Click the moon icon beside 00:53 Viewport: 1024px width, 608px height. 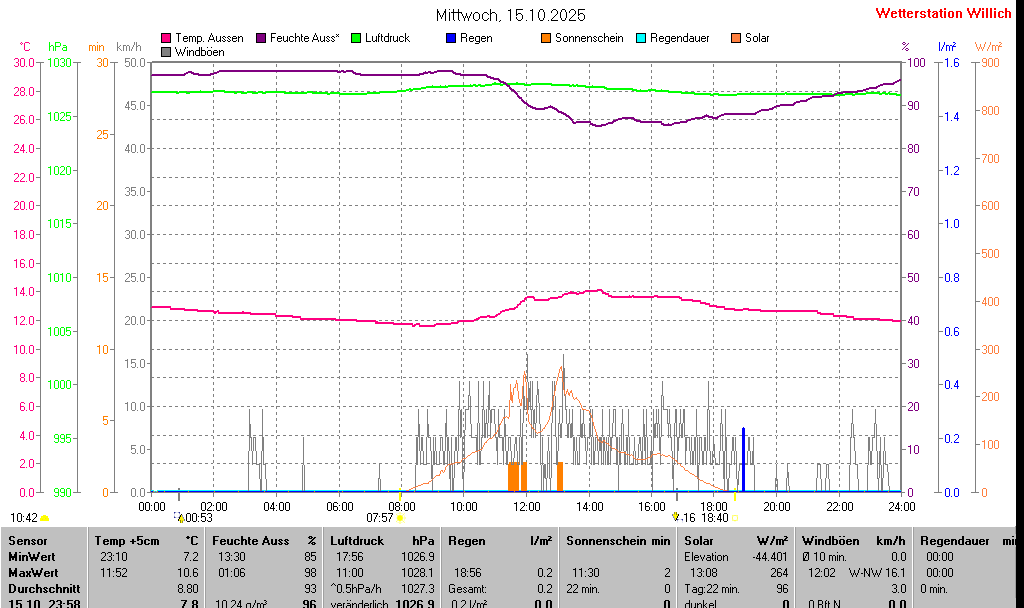(179, 518)
